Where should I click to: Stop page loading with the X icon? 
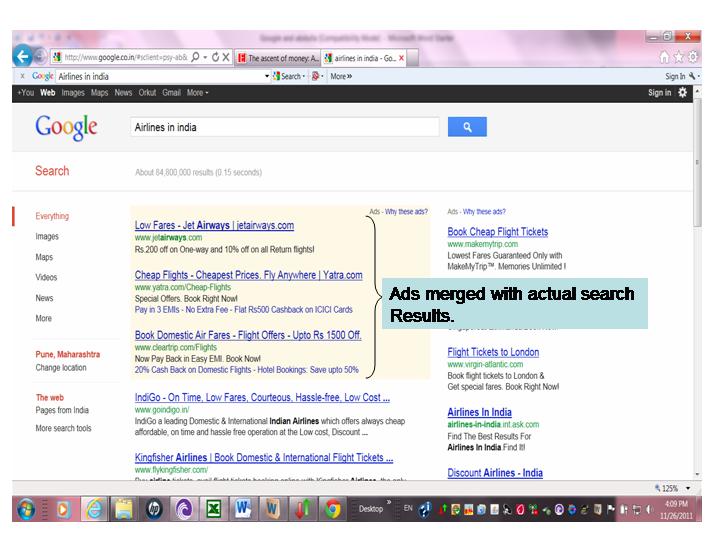[x=226, y=57]
